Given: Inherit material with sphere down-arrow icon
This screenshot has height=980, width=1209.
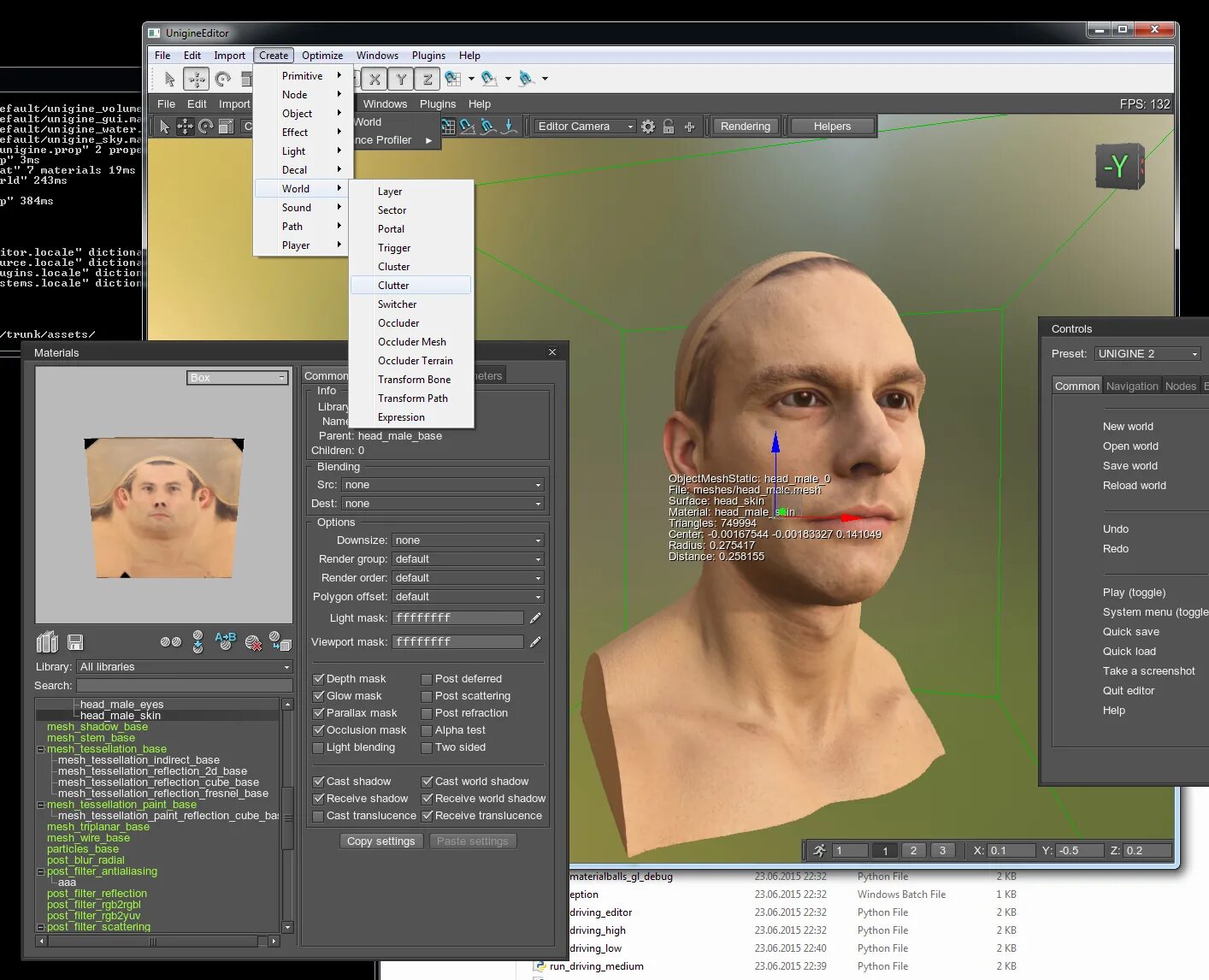Looking at the screenshot, I should click(x=198, y=642).
